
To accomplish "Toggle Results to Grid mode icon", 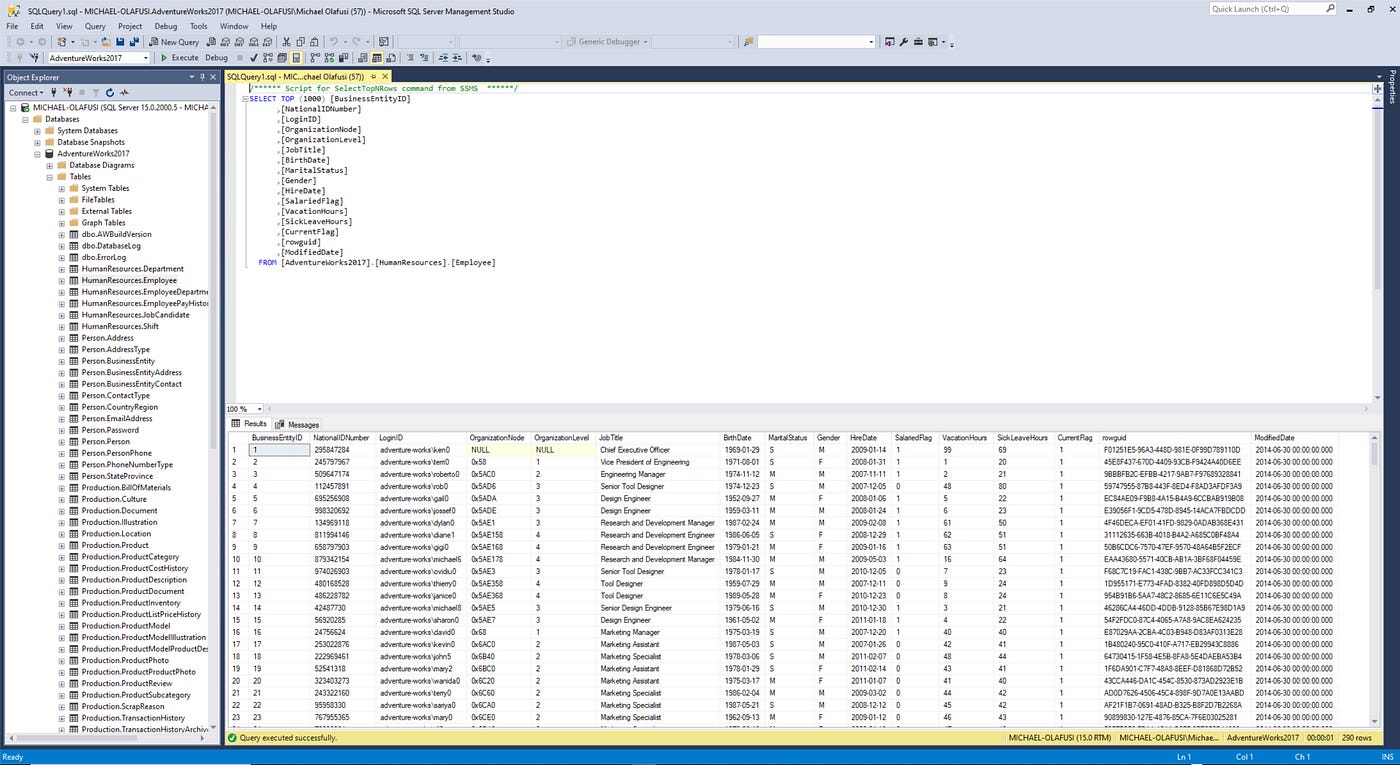I will (x=375, y=58).
